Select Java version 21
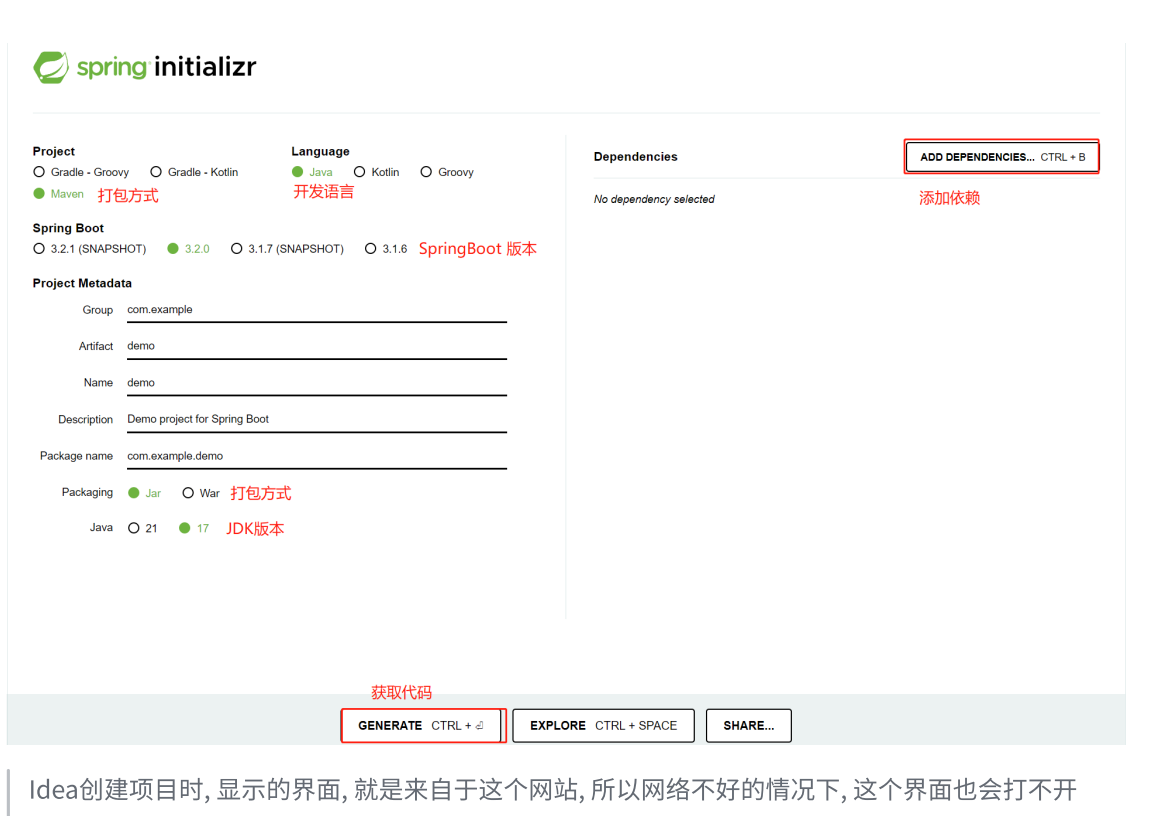This screenshot has height=816, width=1171. pos(143,529)
